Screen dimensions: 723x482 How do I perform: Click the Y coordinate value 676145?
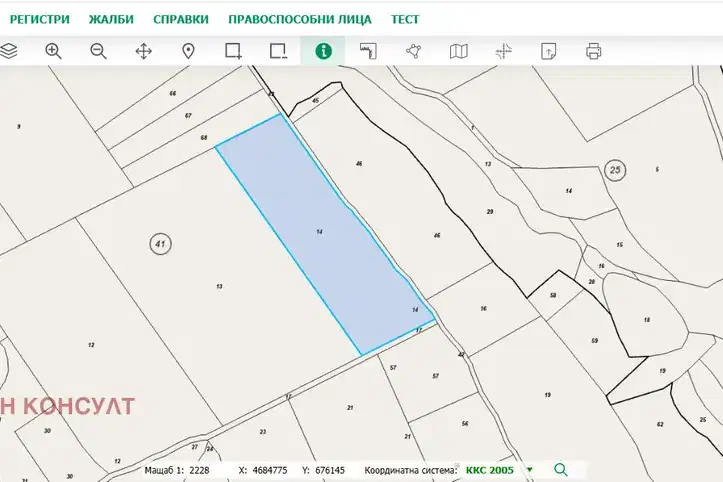pyautogui.click(x=330, y=470)
